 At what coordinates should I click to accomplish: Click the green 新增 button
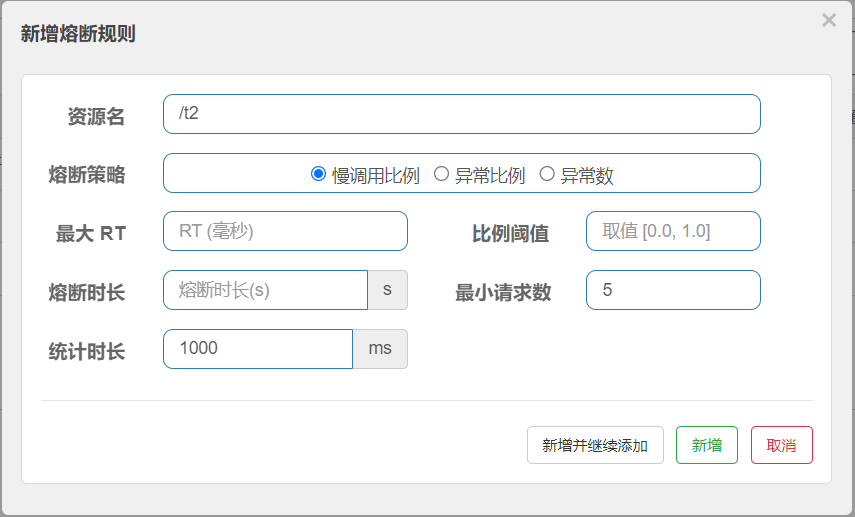707,445
